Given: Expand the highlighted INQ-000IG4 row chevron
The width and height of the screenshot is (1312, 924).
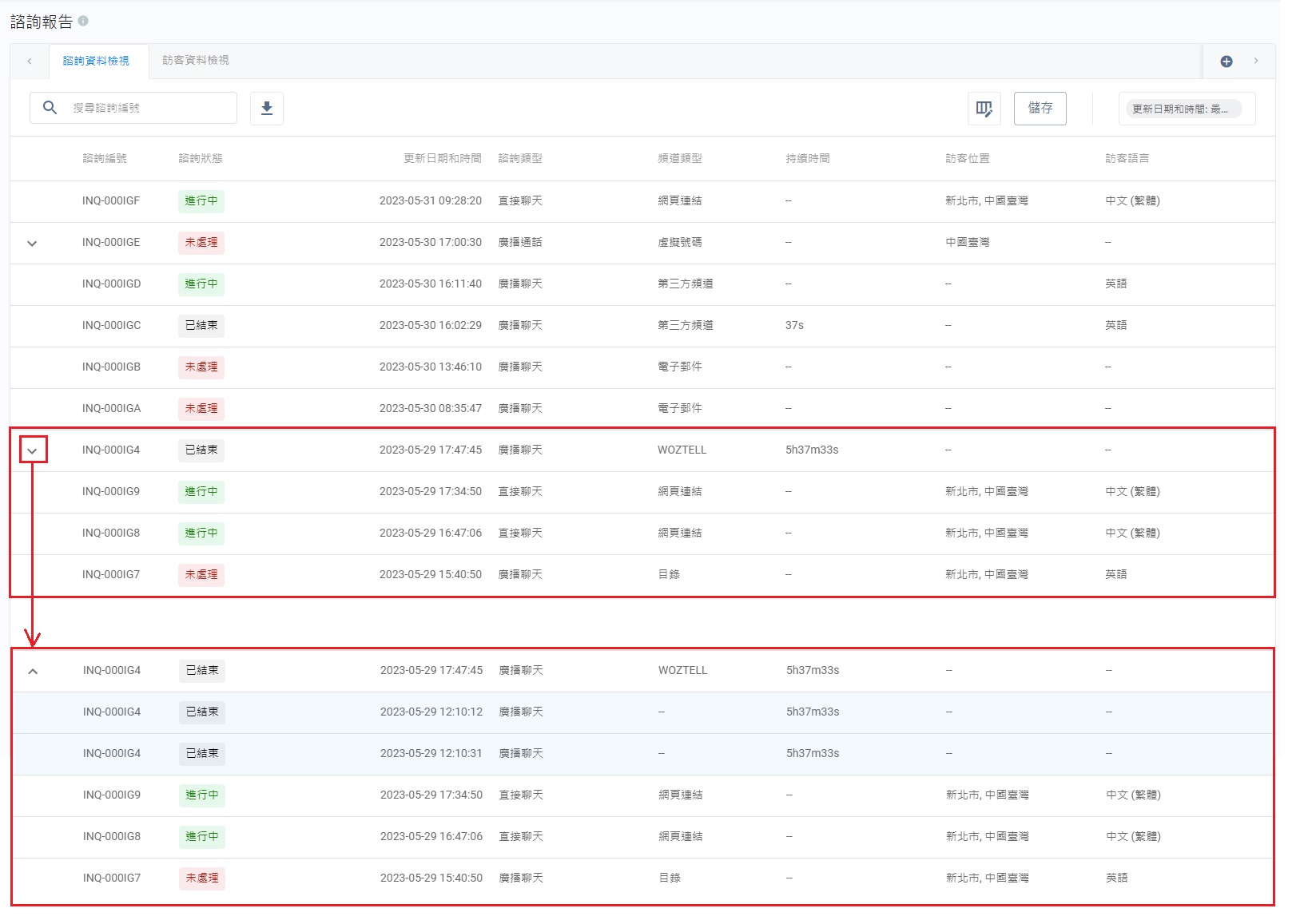Looking at the screenshot, I should 33,450.
